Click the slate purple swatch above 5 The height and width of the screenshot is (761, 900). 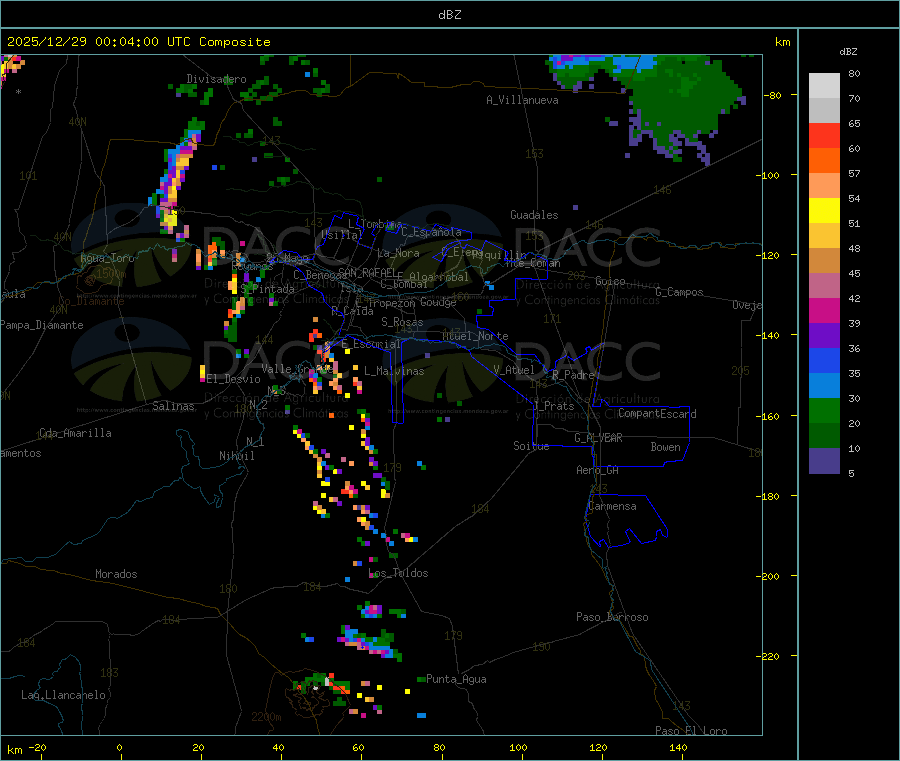(x=824, y=460)
